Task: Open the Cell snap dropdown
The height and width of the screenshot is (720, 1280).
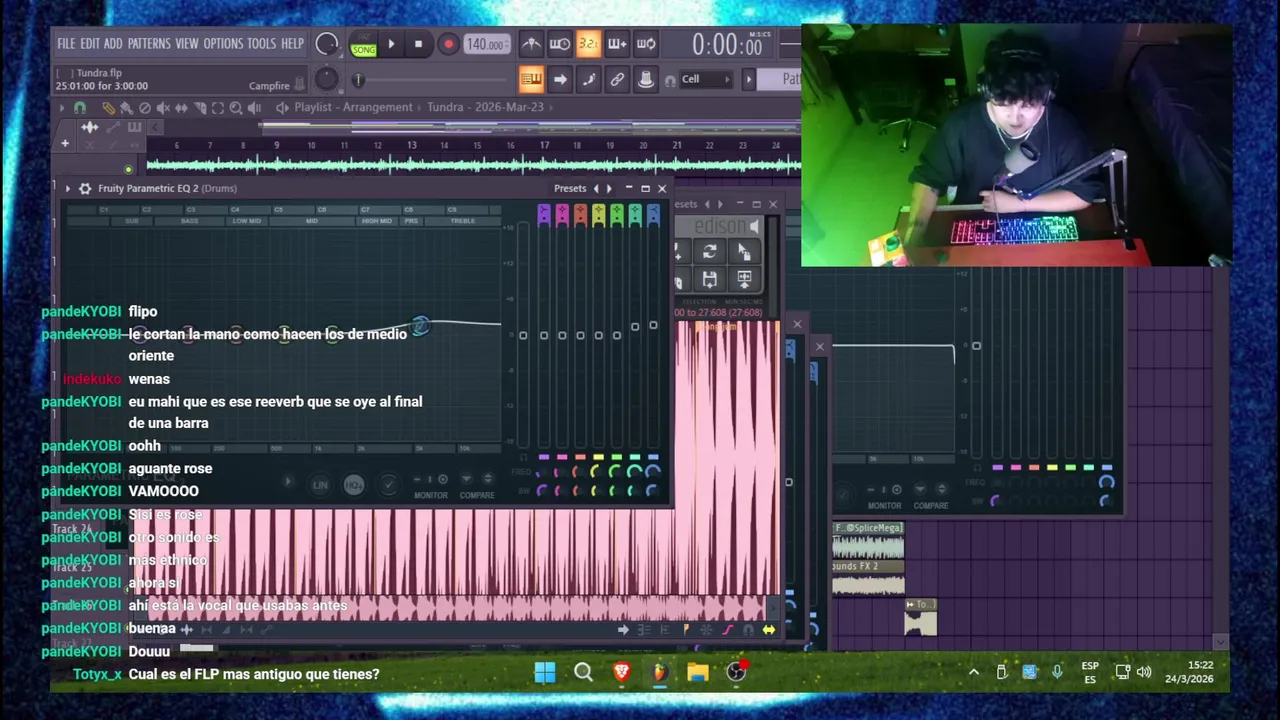Action: (x=706, y=79)
